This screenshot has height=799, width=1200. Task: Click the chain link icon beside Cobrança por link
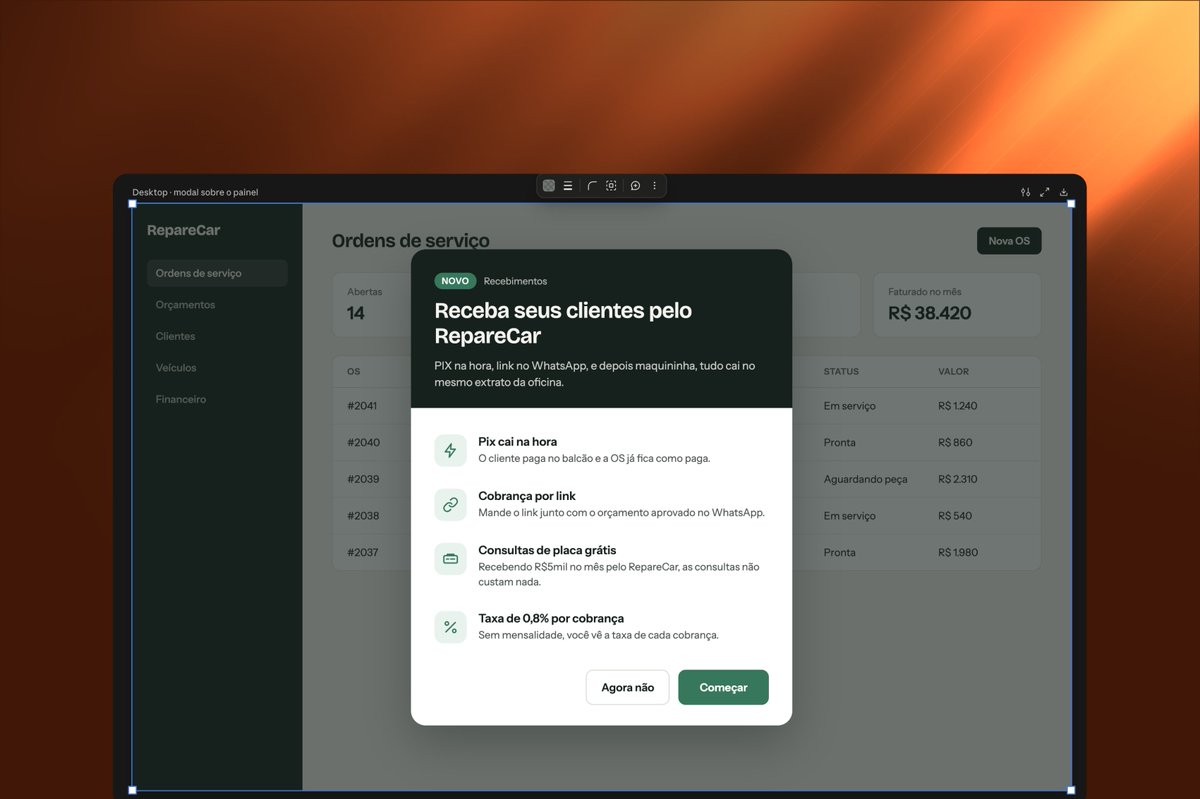(450, 505)
